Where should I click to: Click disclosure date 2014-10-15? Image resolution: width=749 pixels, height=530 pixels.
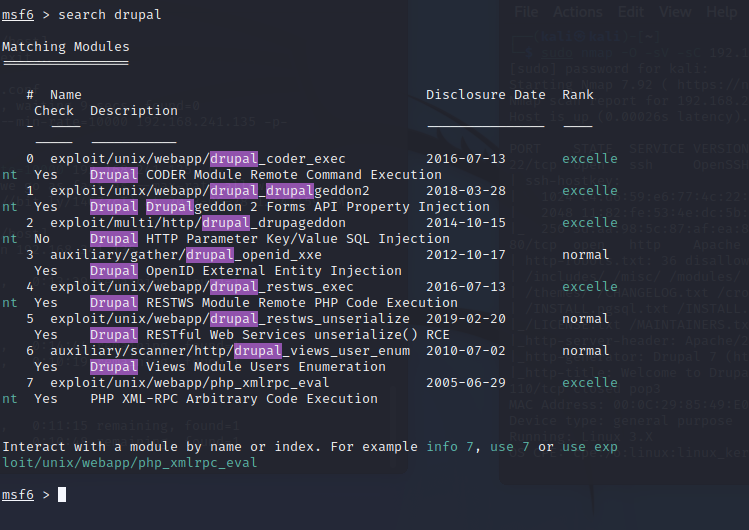466,223
